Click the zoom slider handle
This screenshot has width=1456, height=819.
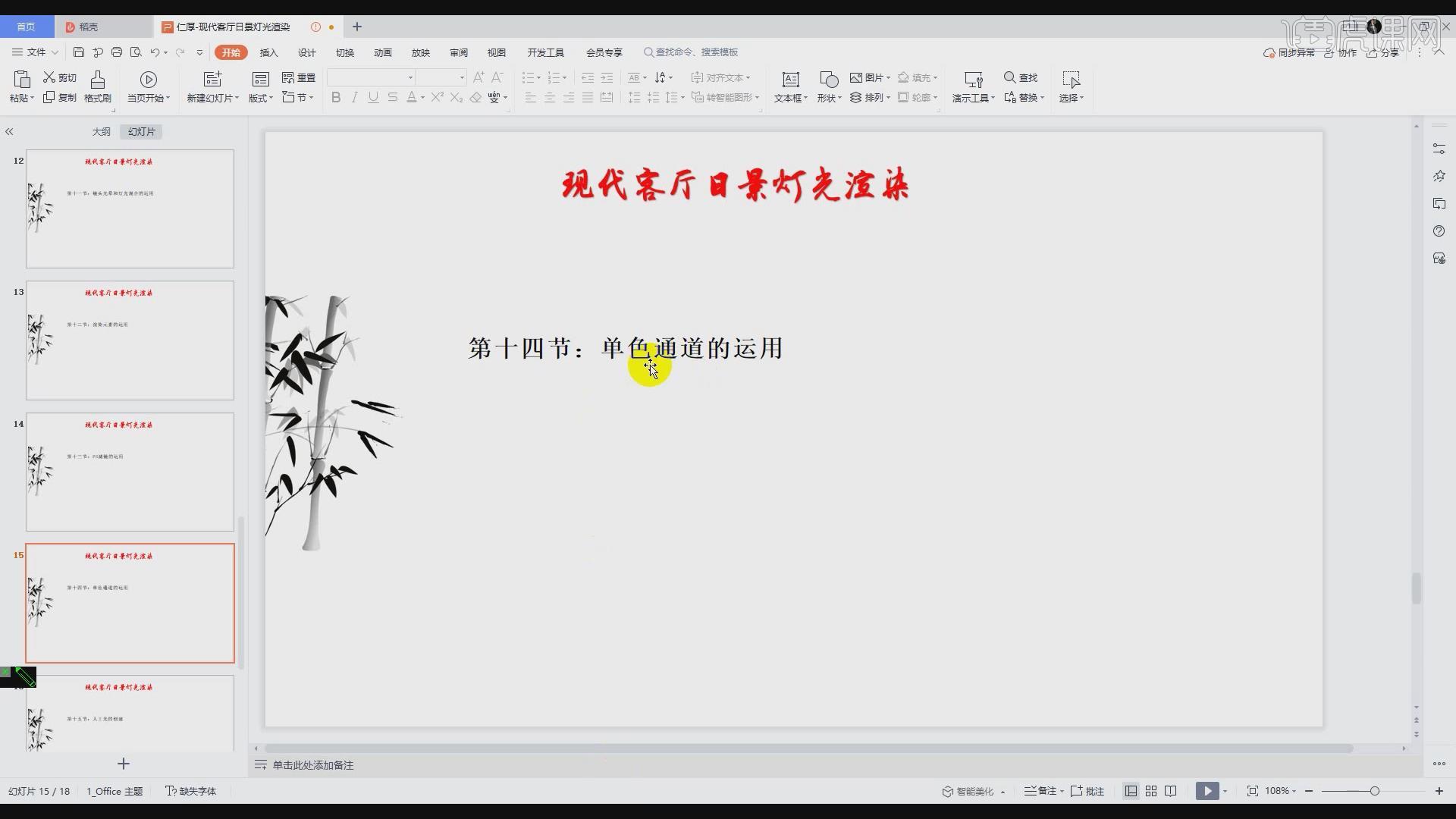click(1374, 791)
